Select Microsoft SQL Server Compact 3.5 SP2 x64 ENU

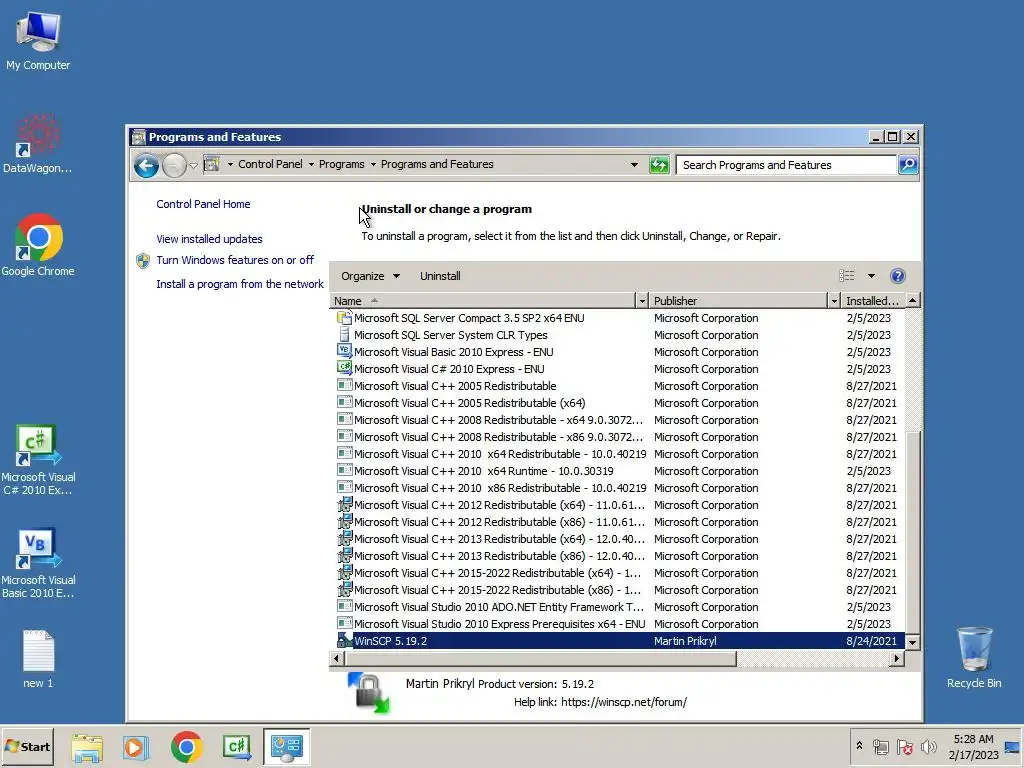point(617,318)
